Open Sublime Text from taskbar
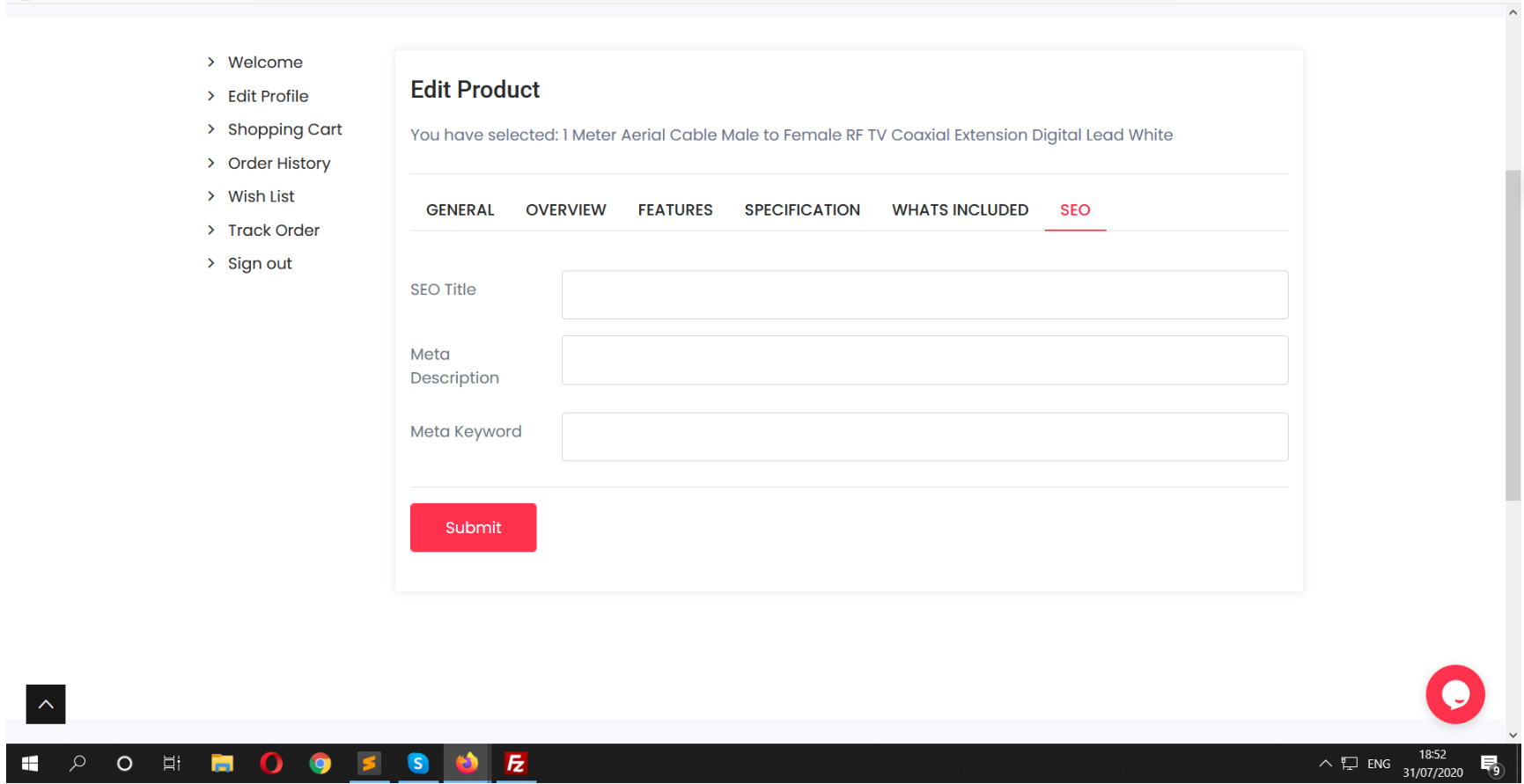 370,763
